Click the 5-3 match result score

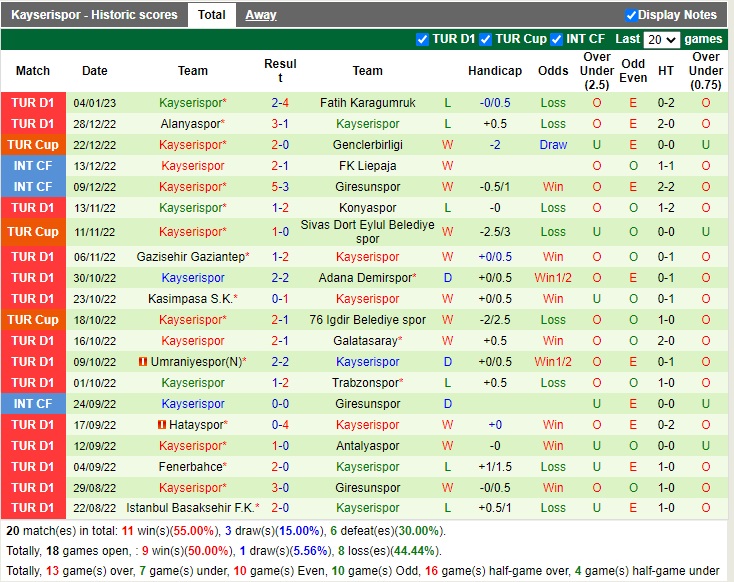click(280, 187)
